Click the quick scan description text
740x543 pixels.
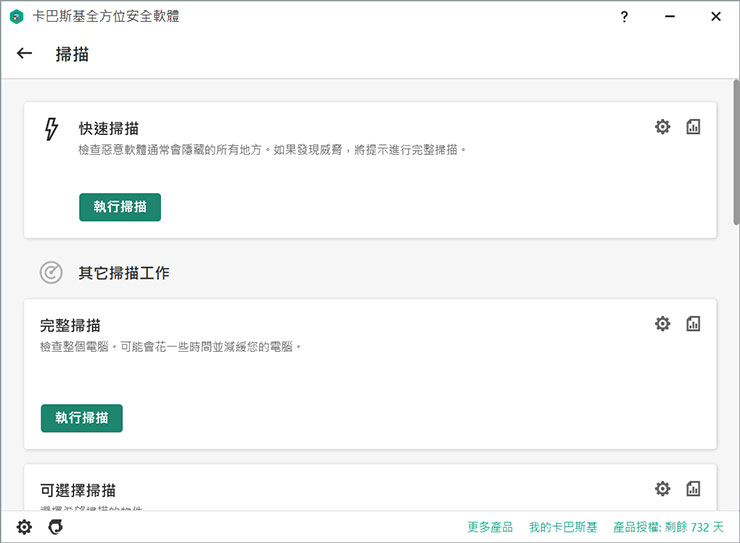[272, 150]
